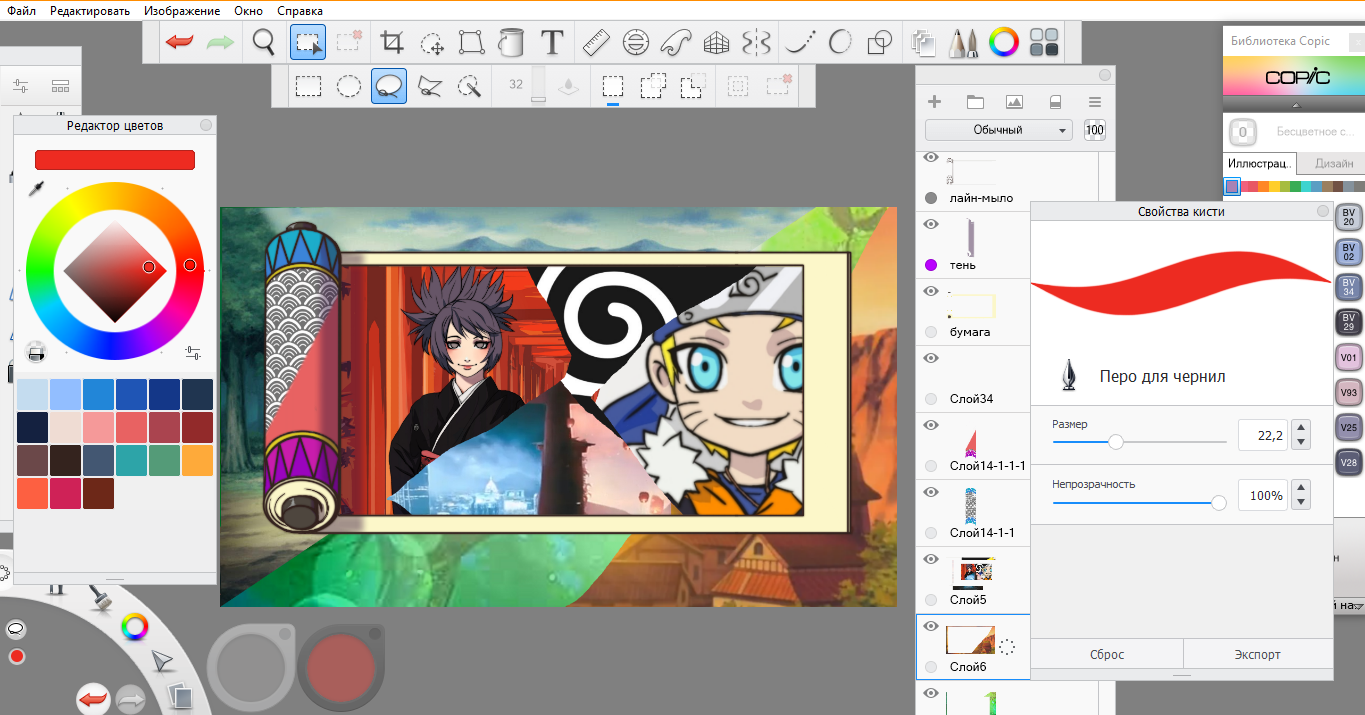The height and width of the screenshot is (715, 1365).
Task: Select the Text tool
Action: click(552, 42)
